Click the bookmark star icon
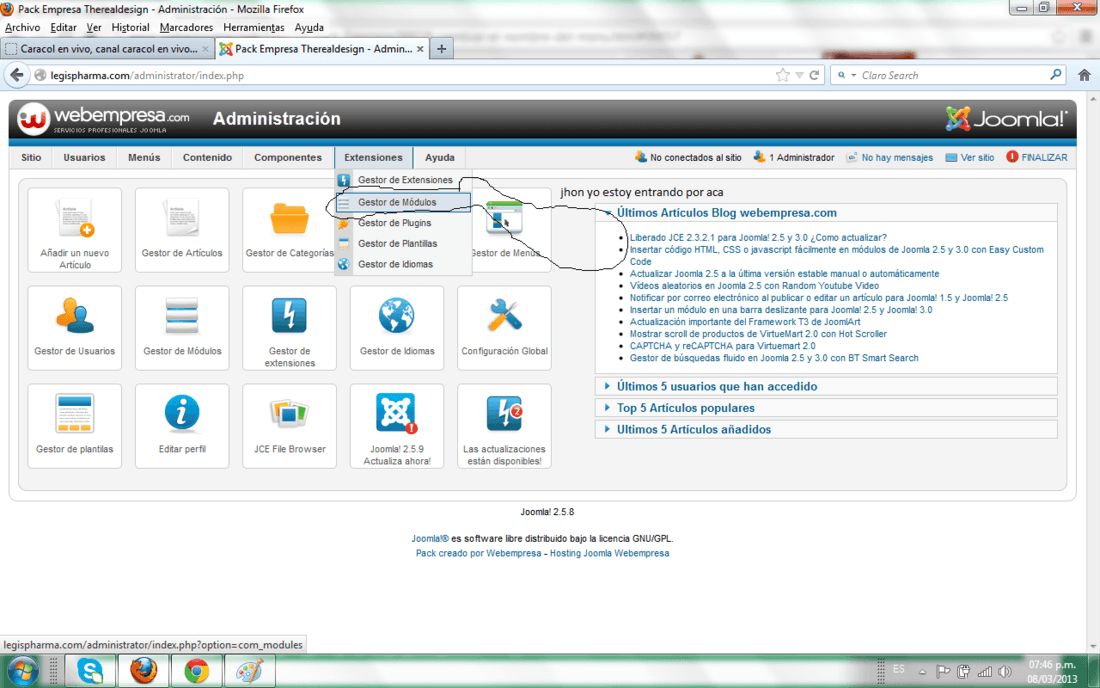 [x=782, y=75]
